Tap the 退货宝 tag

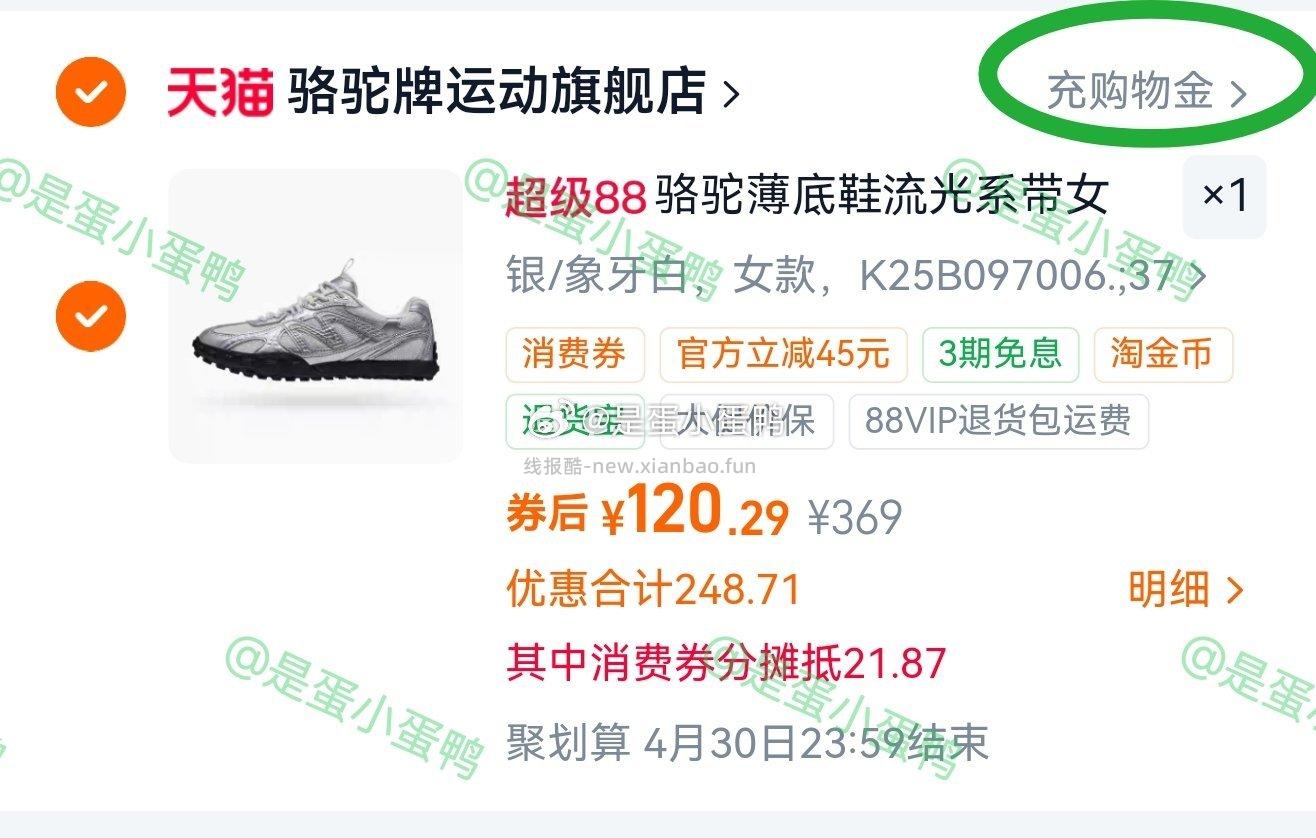coord(574,421)
